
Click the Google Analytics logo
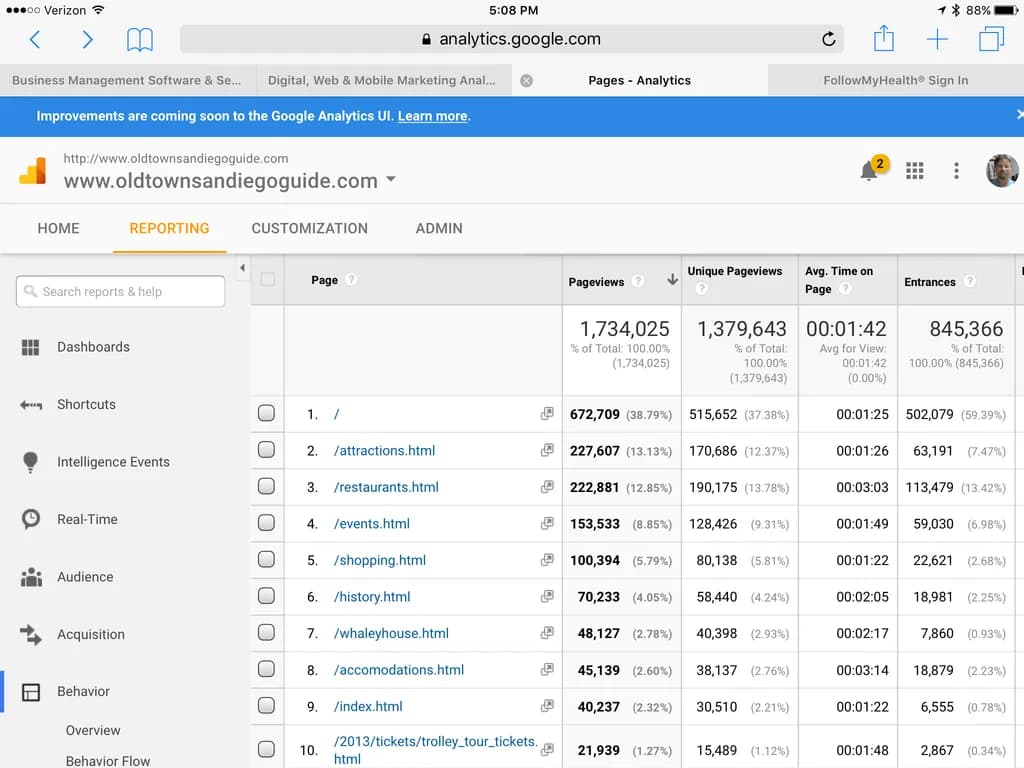pos(33,170)
